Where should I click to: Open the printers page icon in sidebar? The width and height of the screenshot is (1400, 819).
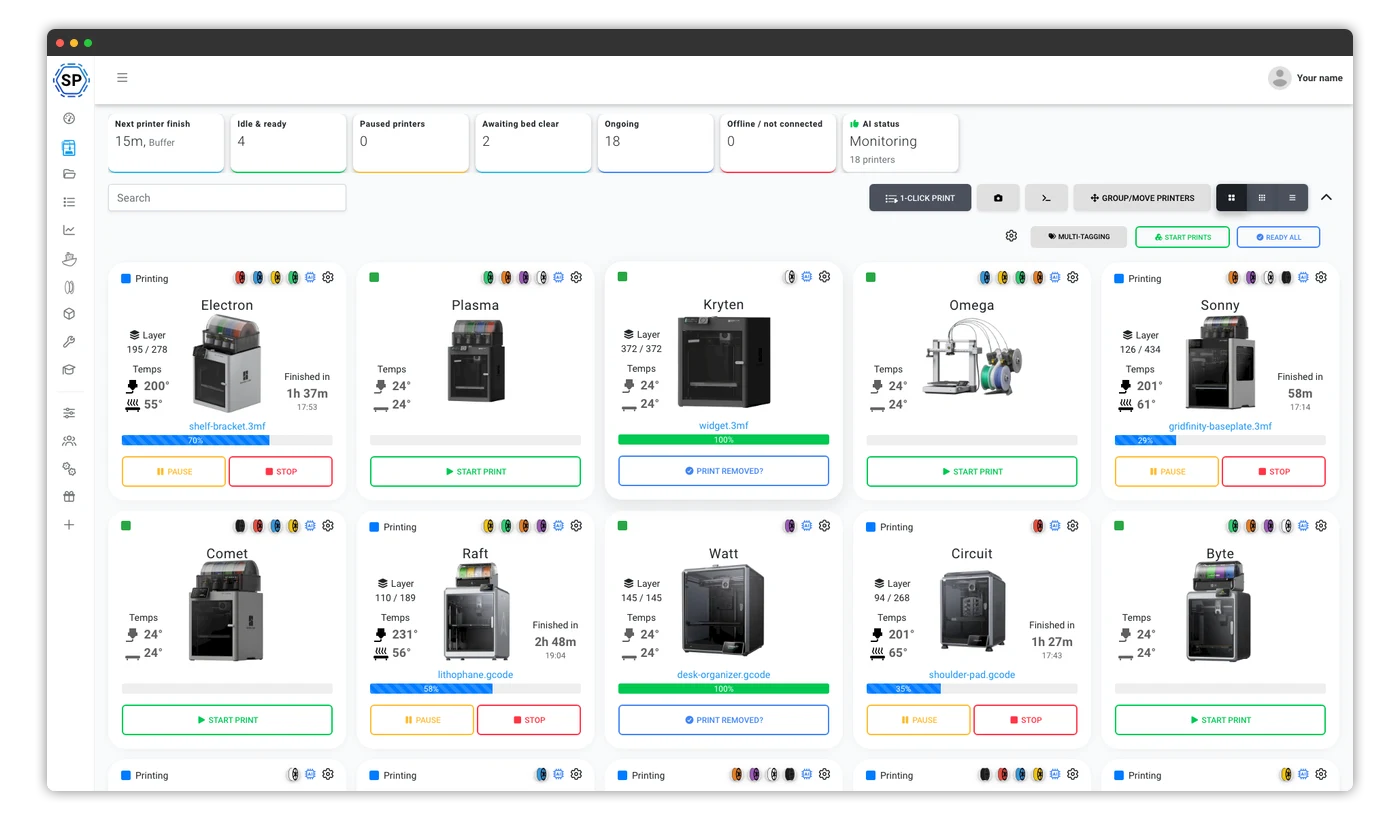[x=69, y=148]
